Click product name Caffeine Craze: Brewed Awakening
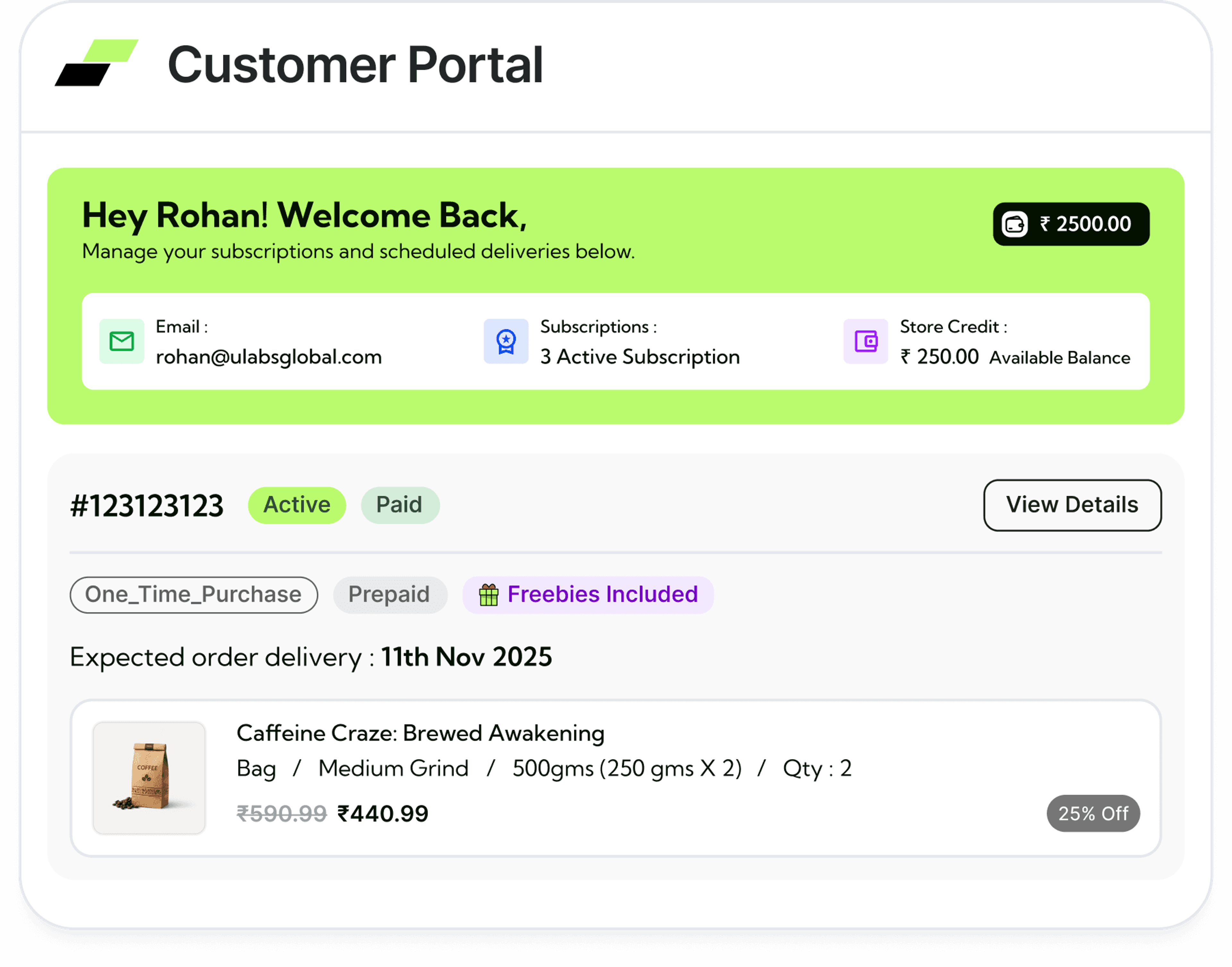Viewport: 1232px width, 967px height. [x=421, y=734]
